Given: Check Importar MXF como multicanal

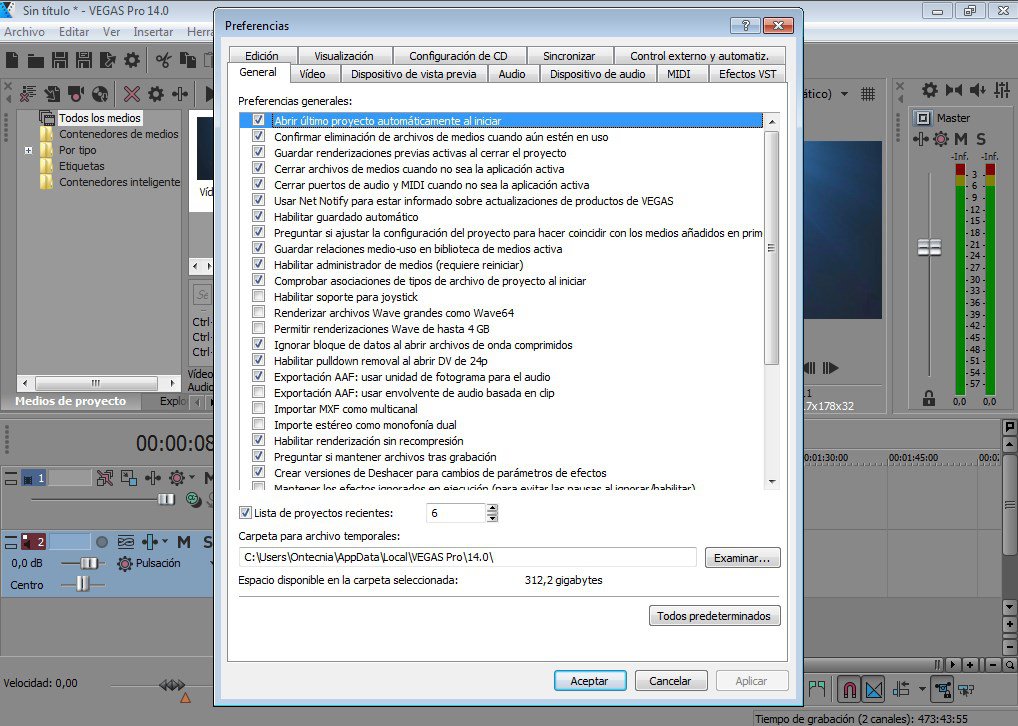Looking at the screenshot, I should point(258,408).
